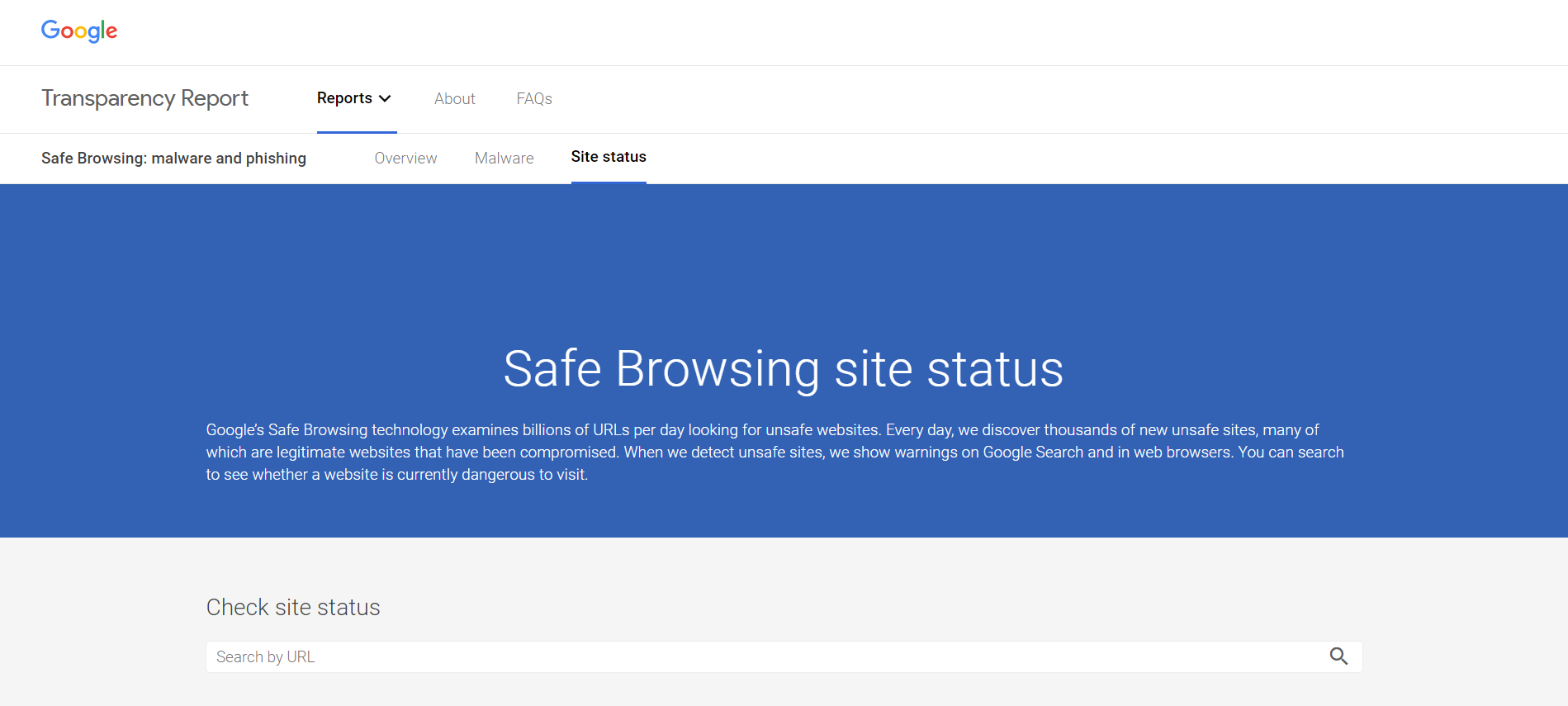This screenshot has height=706, width=1568.
Task: Click the Google logo
Action: coord(79,31)
